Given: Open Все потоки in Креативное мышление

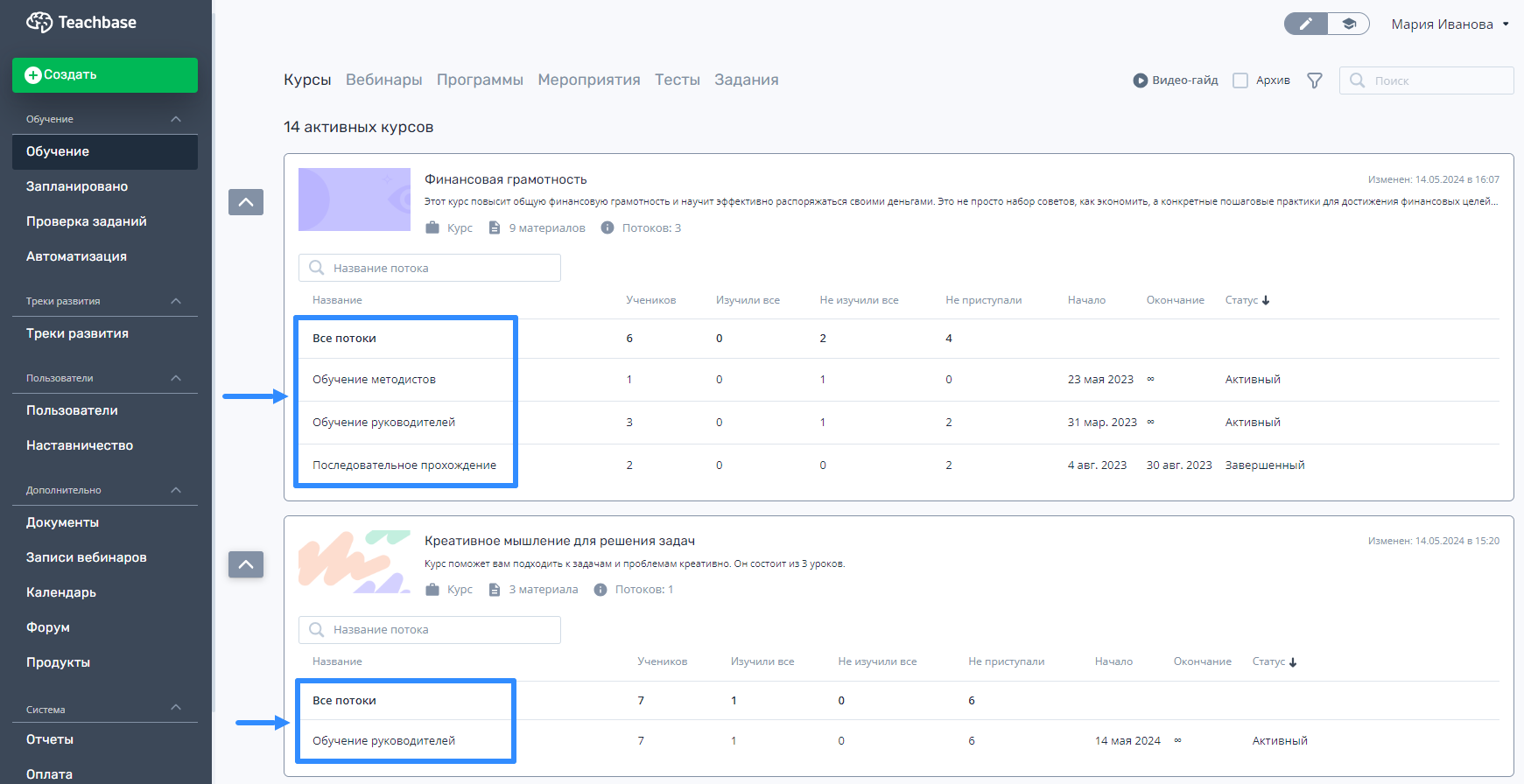Looking at the screenshot, I should (344, 701).
